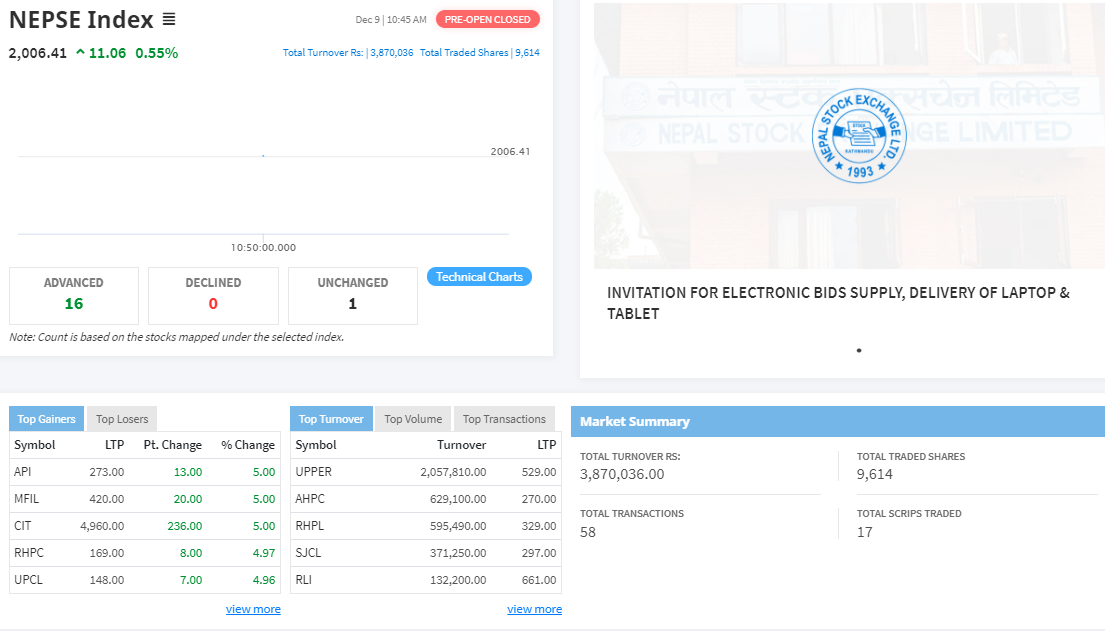Open Technical Charts
The height and width of the screenshot is (631, 1105).
(479, 277)
